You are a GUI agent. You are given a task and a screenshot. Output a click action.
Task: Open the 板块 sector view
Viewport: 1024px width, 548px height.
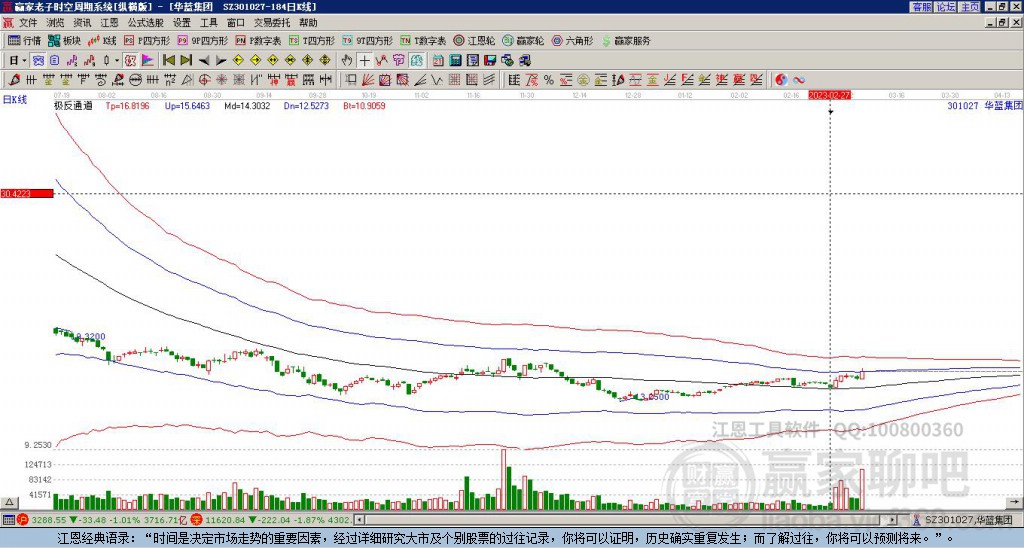coord(64,40)
